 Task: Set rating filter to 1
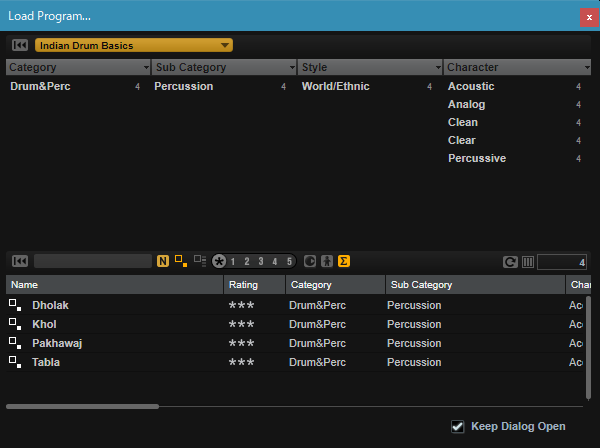233,262
